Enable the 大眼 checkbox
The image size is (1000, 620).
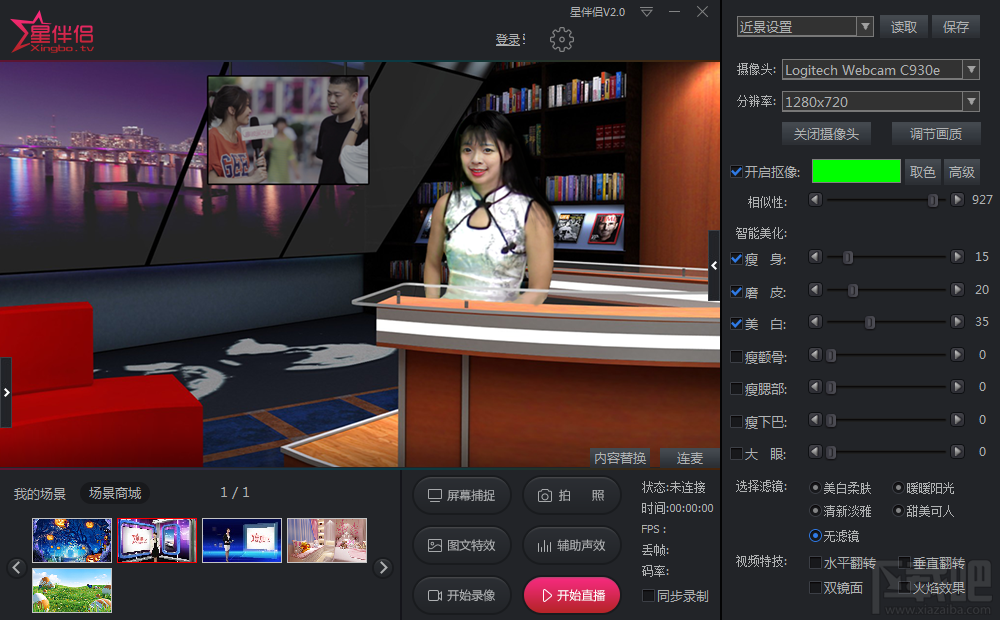point(736,454)
